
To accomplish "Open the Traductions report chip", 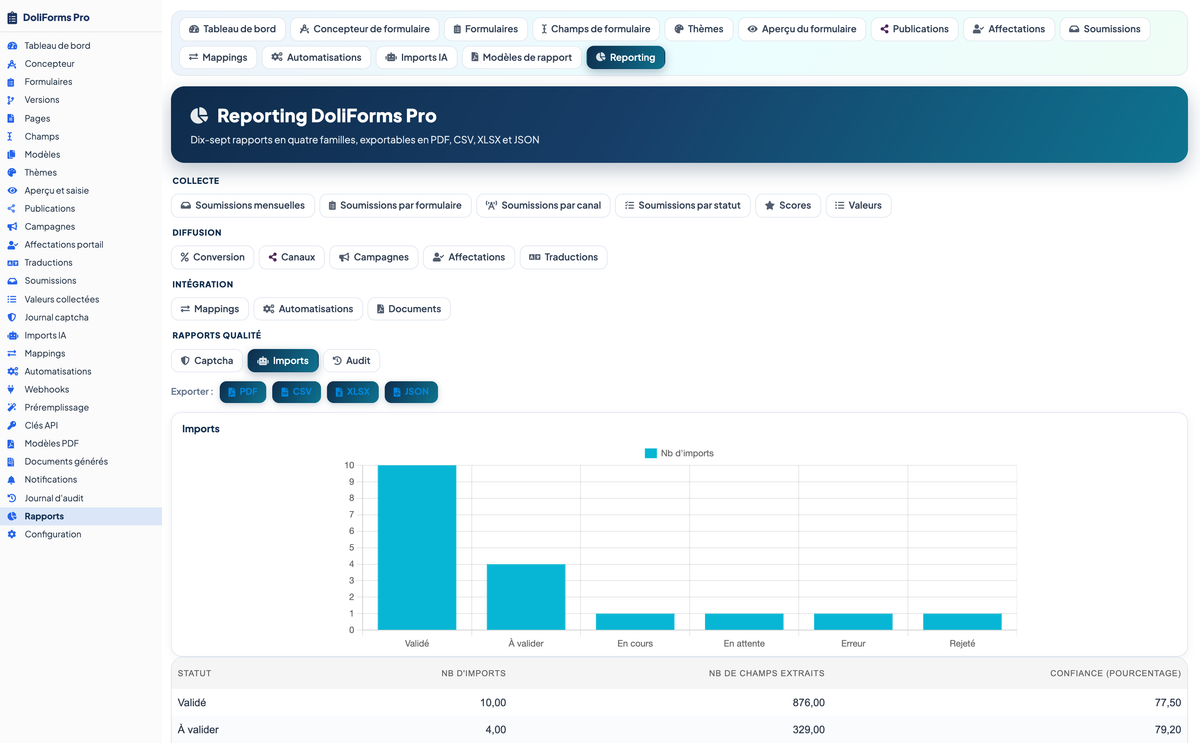I will (563, 257).
